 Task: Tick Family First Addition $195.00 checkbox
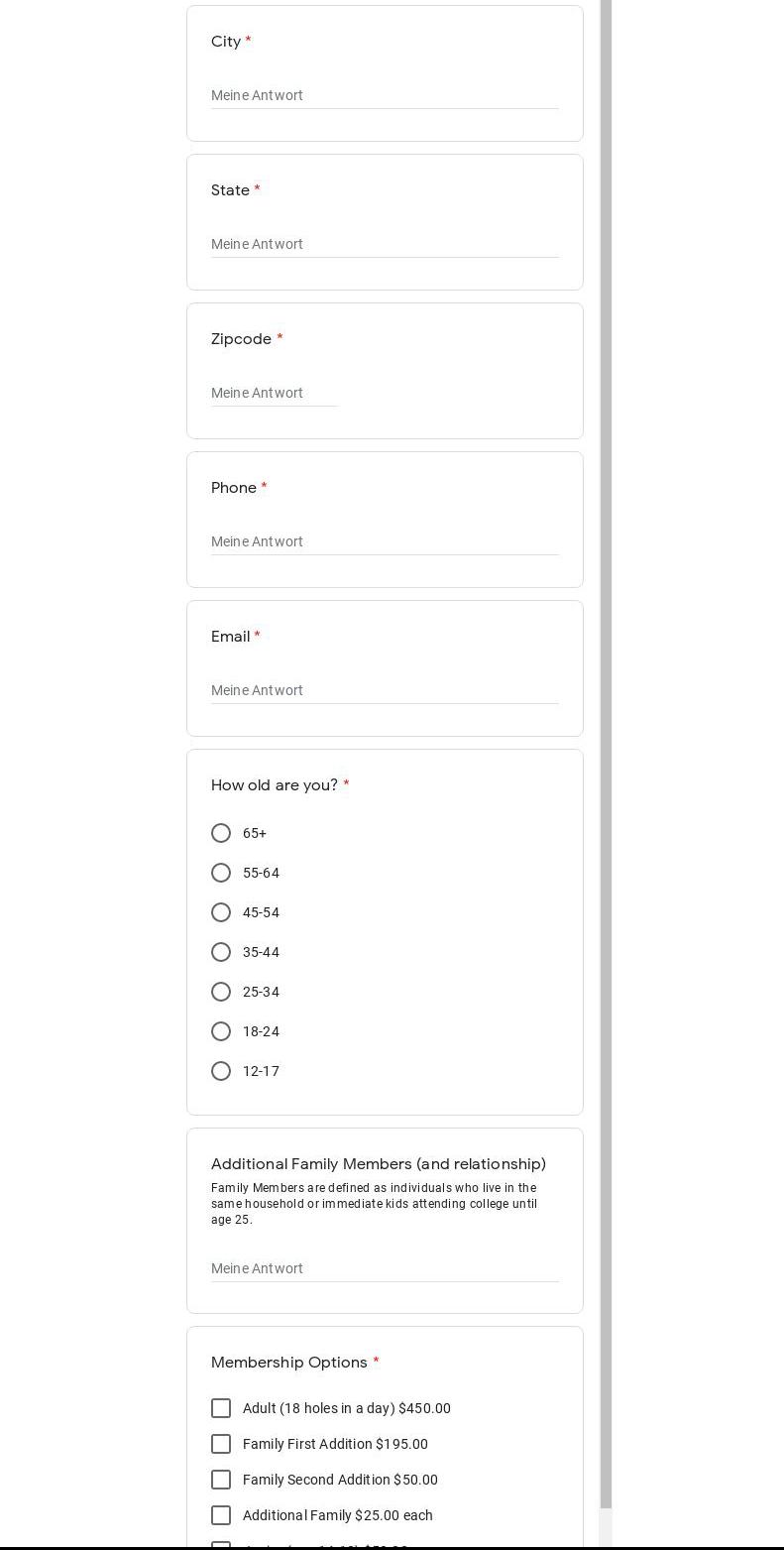click(221, 1444)
